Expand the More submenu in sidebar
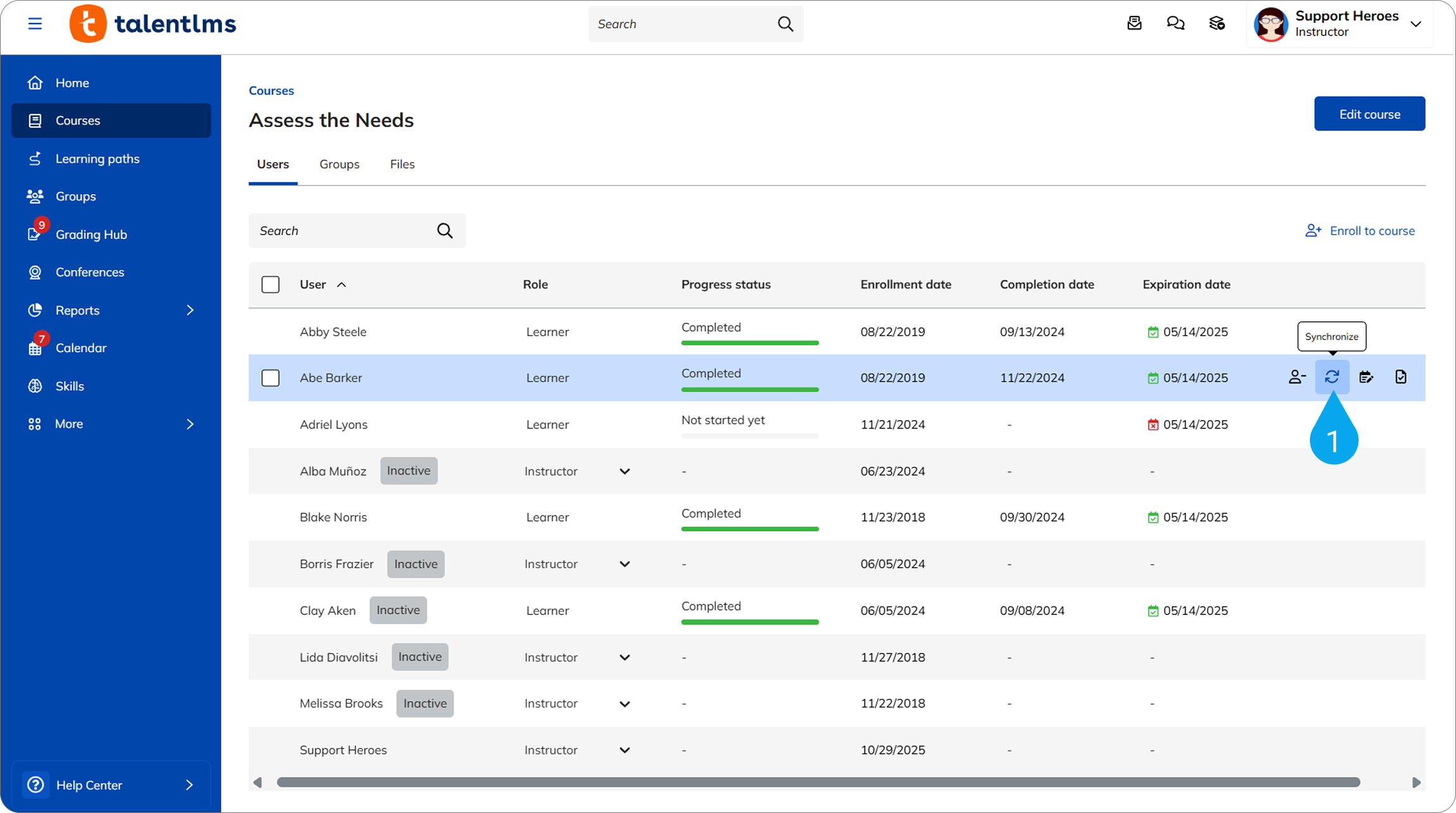The height and width of the screenshot is (813, 1456). 190,424
